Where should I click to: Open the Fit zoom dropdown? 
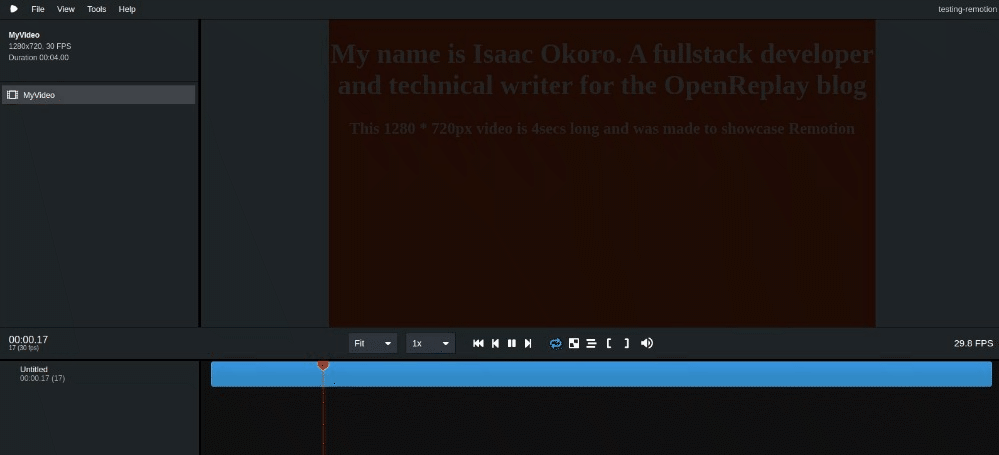(373, 343)
